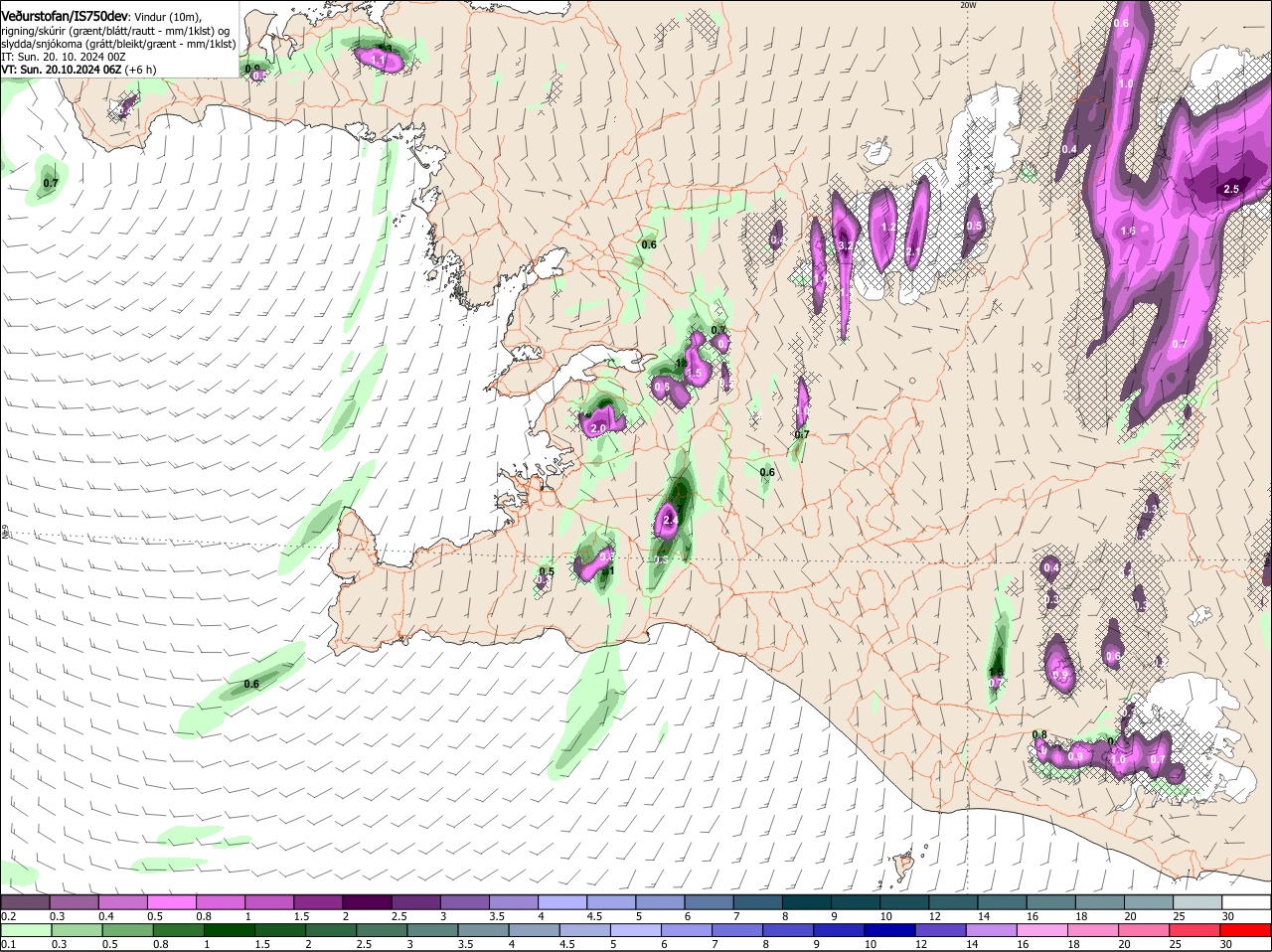Click the upper legend swatch labelled 0.8

coord(221,902)
